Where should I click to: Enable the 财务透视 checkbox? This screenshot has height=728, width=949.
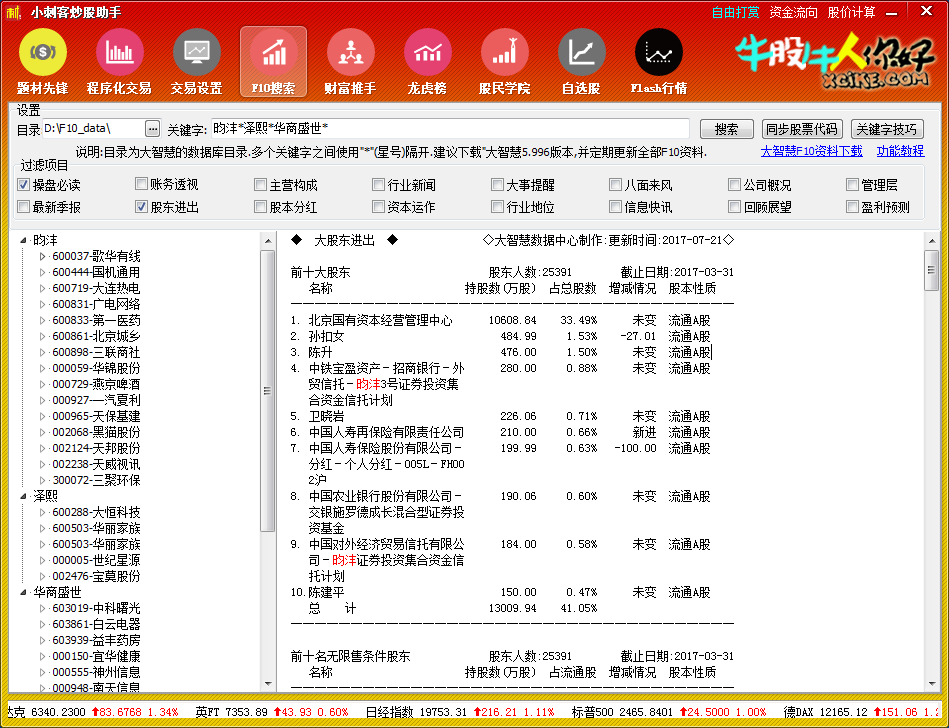click(x=141, y=184)
